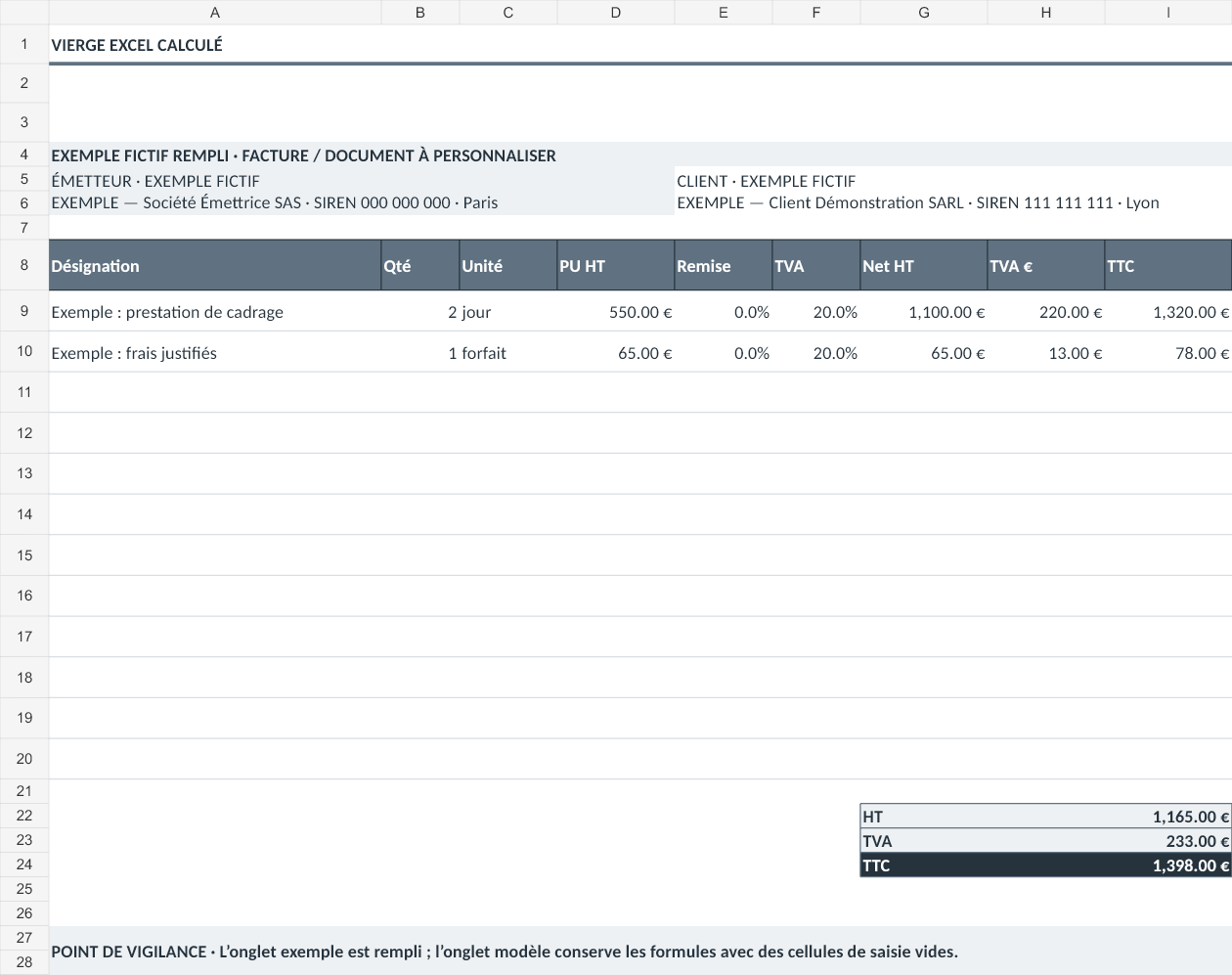Screen dimensions: 1232x975
Task: Click the 'TTC' table header
Action: point(1168,265)
